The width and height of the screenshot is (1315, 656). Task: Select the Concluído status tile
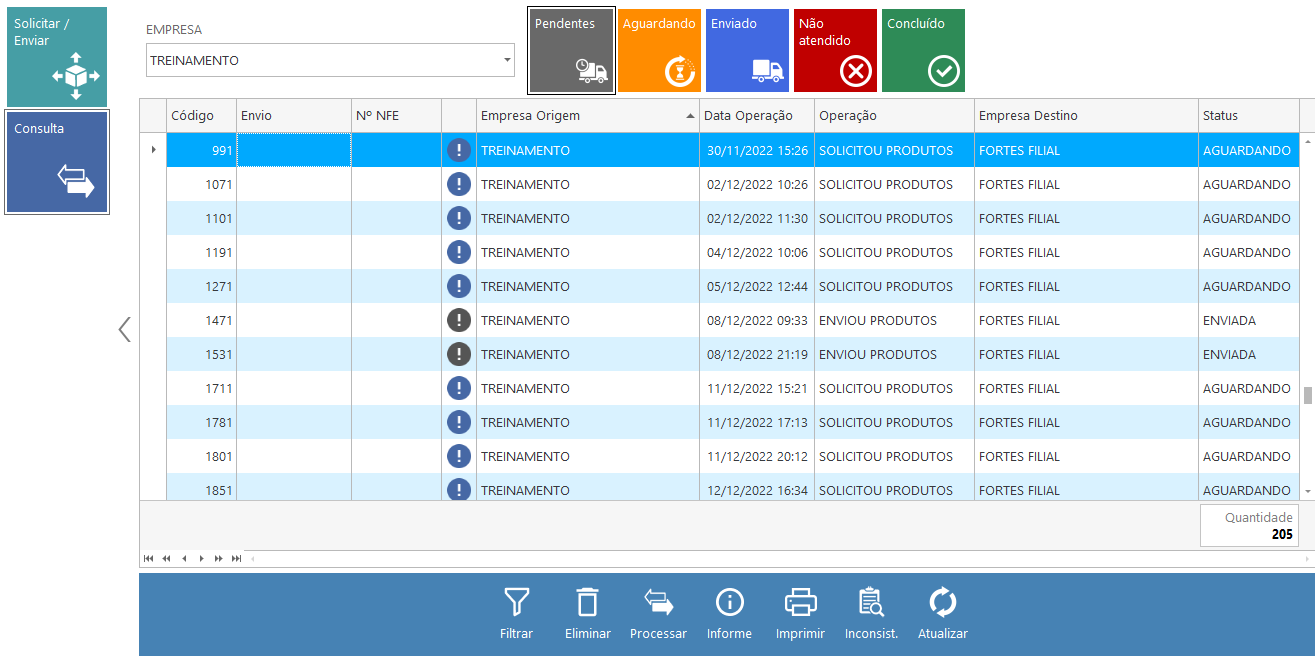923,51
